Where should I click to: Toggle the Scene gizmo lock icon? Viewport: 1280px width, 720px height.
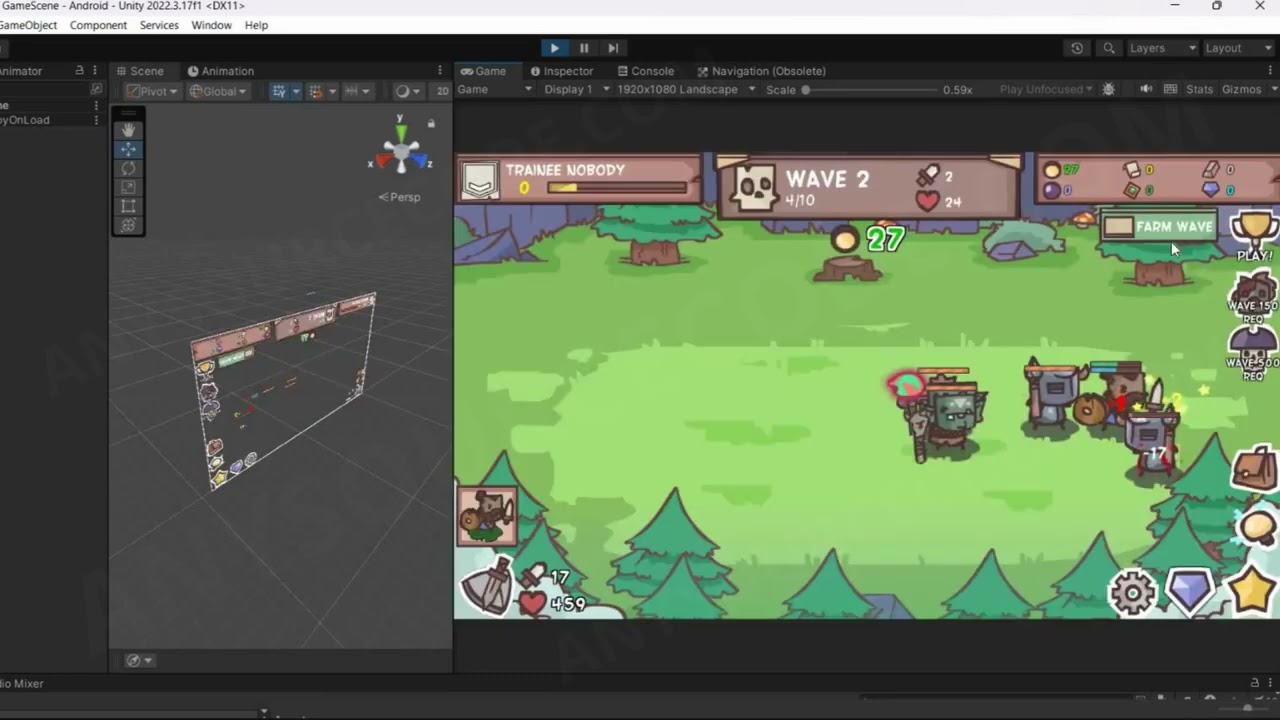(x=431, y=124)
